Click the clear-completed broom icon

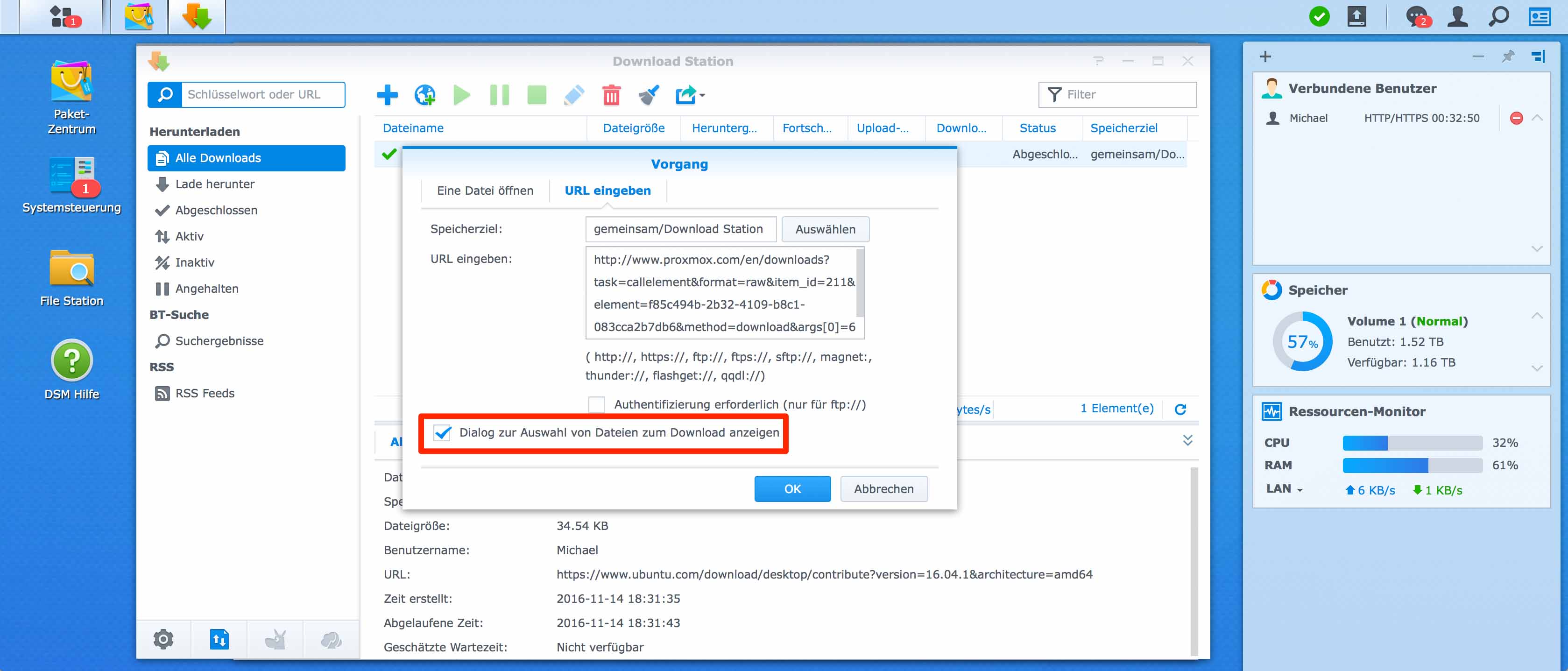[x=649, y=95]
